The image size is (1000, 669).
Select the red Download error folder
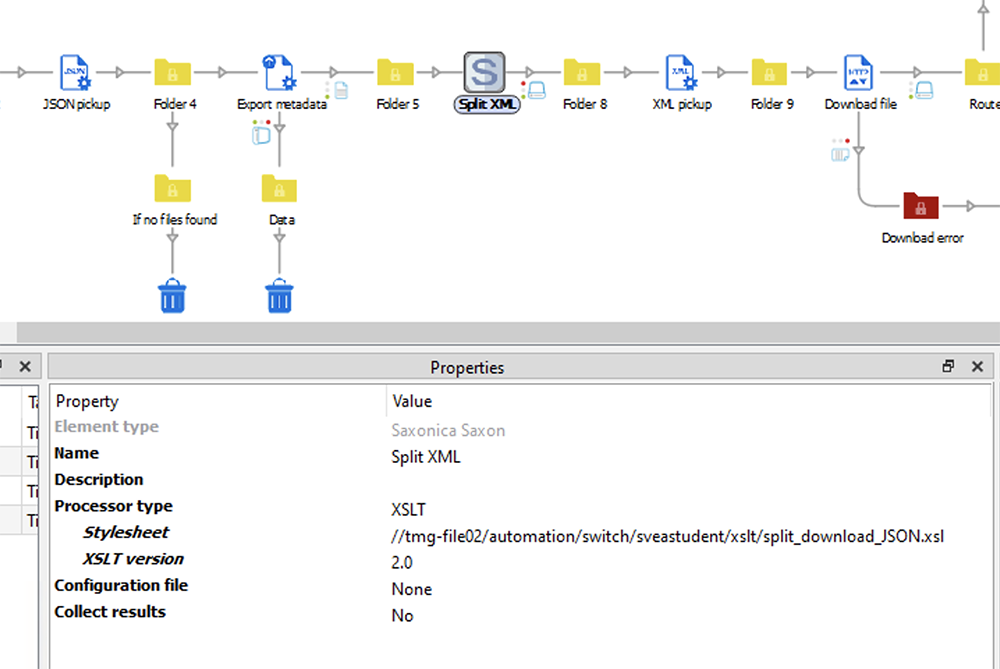[x=920, y=207]
